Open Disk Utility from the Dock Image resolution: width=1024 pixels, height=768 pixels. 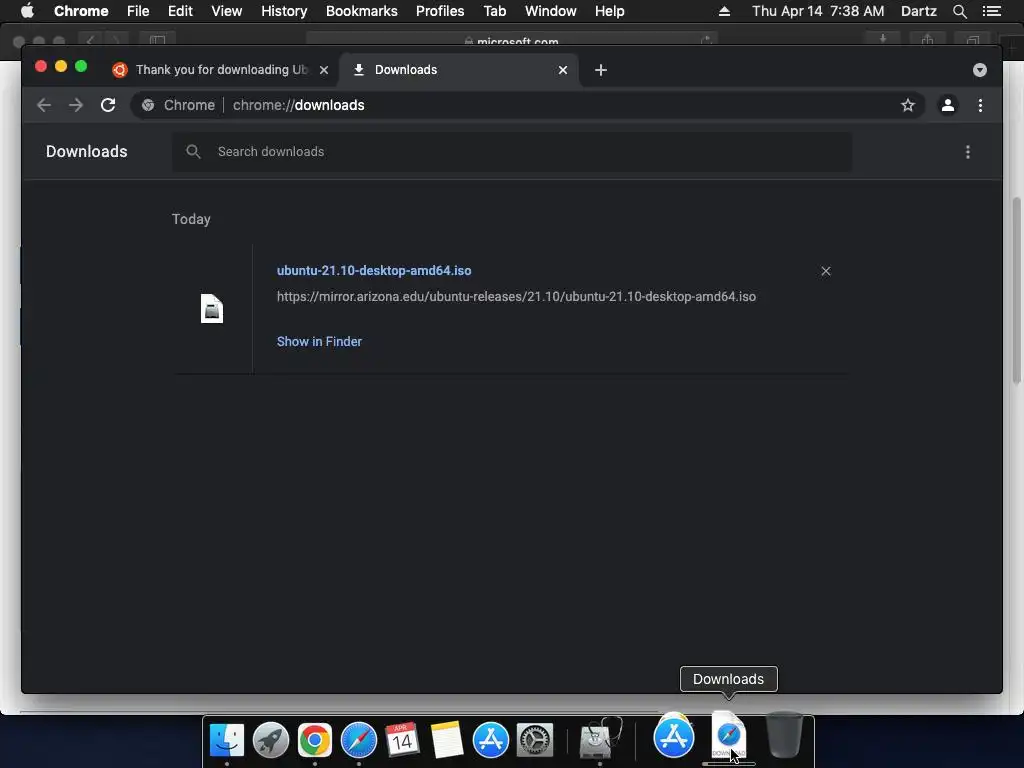pos(600,739)
